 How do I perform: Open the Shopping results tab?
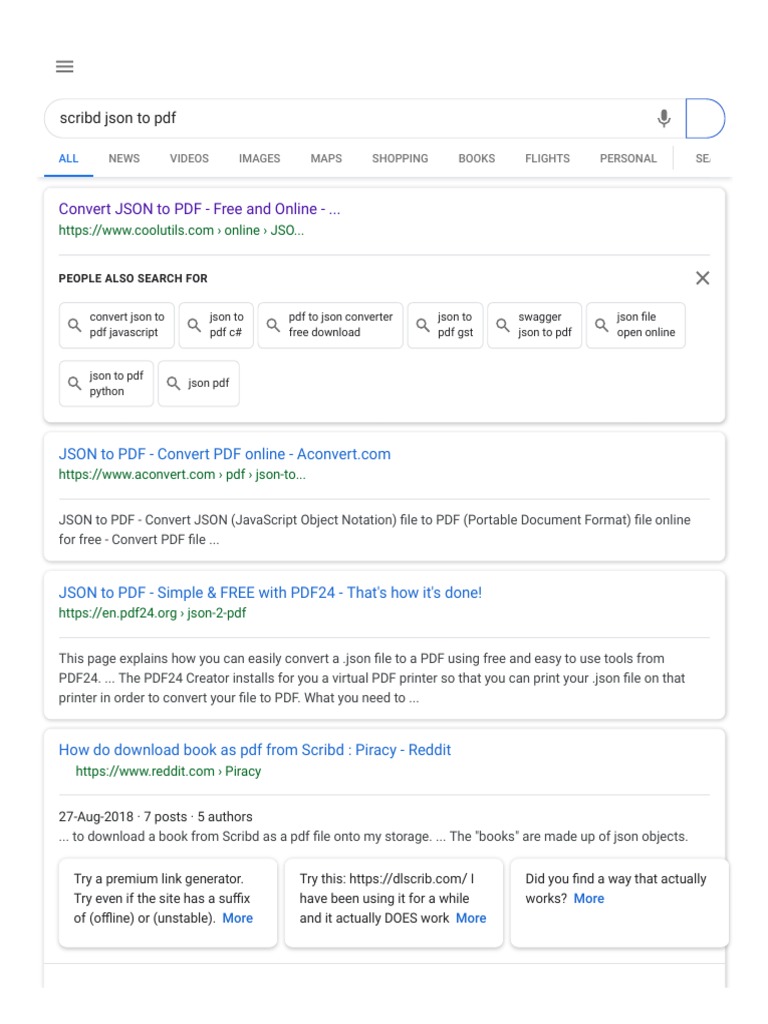tap(400, 158)
